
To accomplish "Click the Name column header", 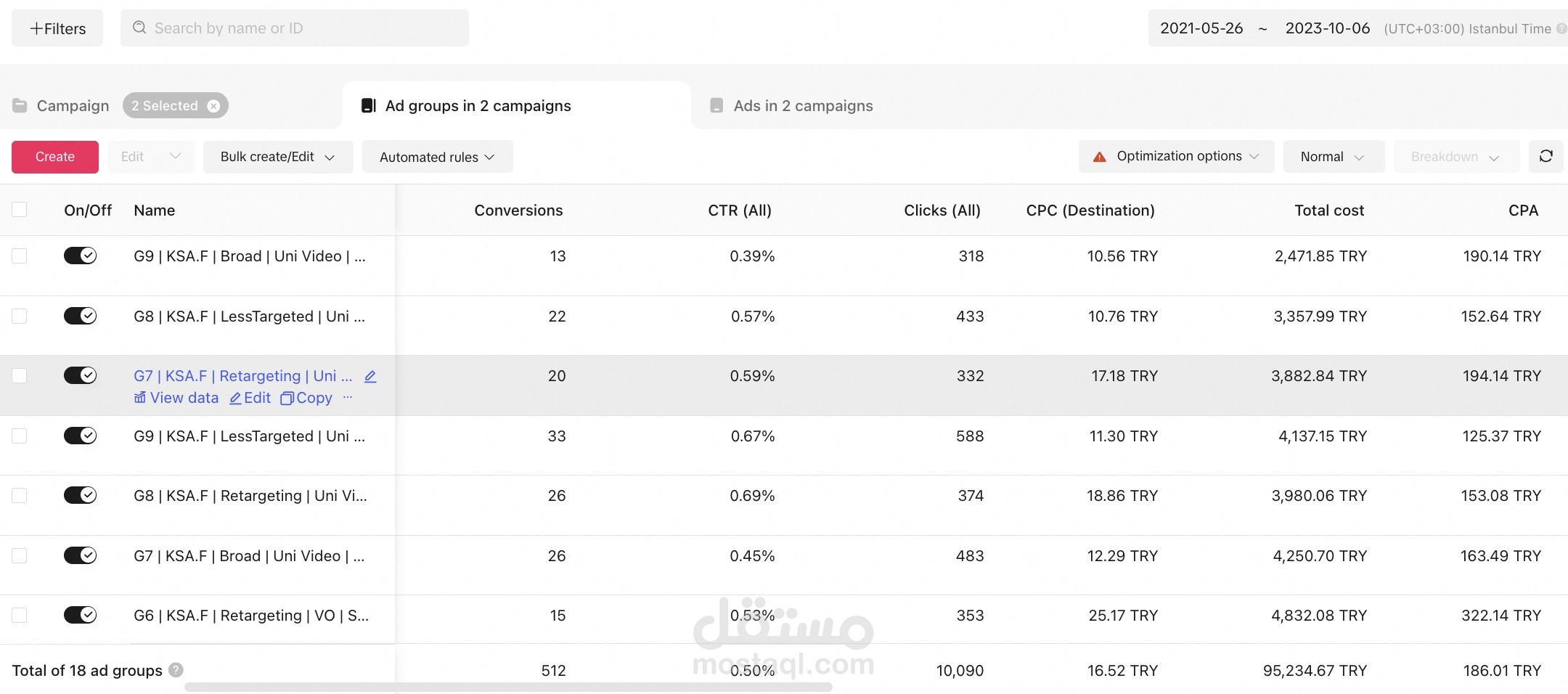I will (x=155, y=211).
